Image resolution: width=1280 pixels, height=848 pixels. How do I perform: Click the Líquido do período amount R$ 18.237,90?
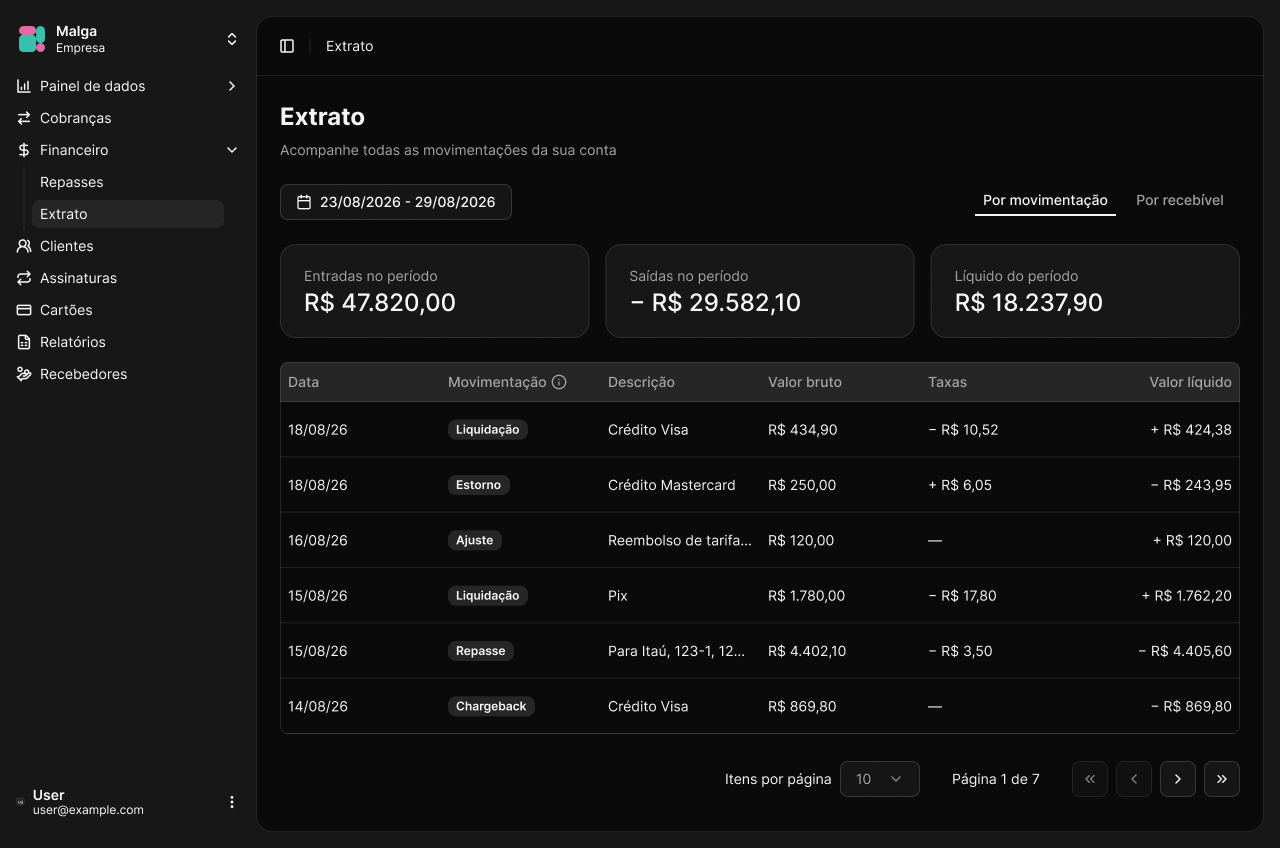pyautogui.click(x=1029, y=302)
